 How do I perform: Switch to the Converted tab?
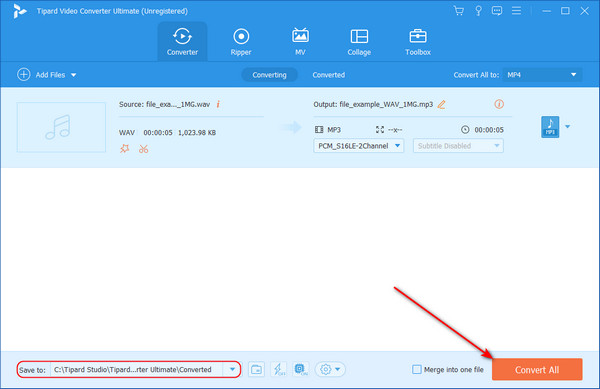click(329, 75)
